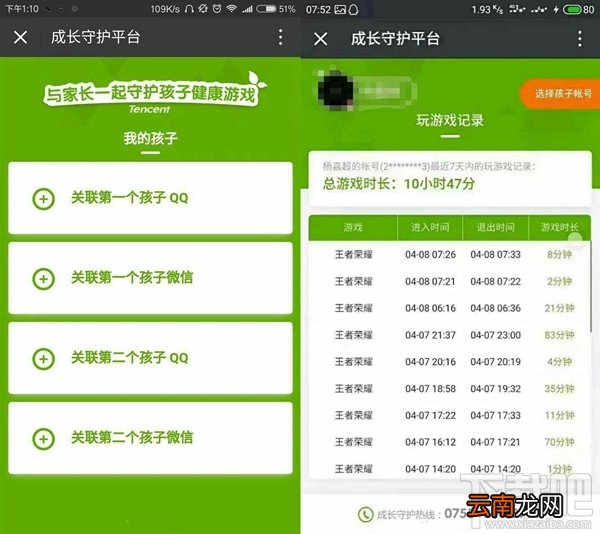Tap the records table scrollbar
This screenshot has width=600, height=534.
tap(592, 287)
